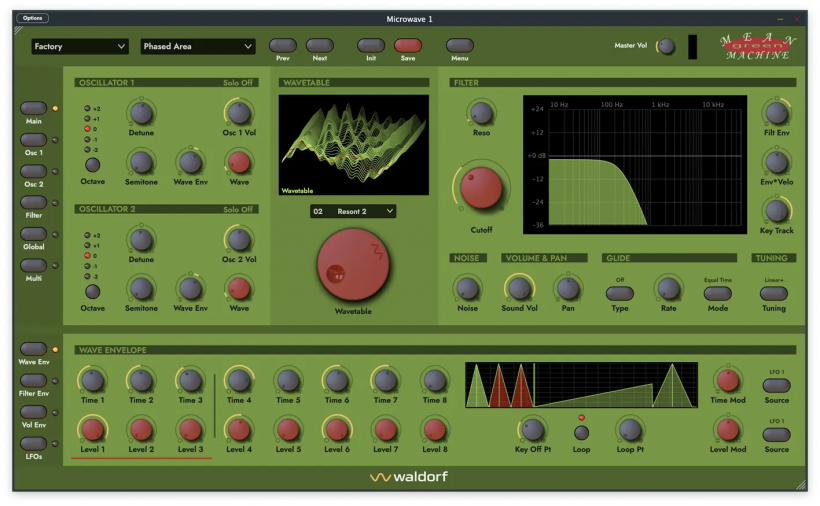
Task: Switch to the Filter page
Action: (x=33, y=202)
